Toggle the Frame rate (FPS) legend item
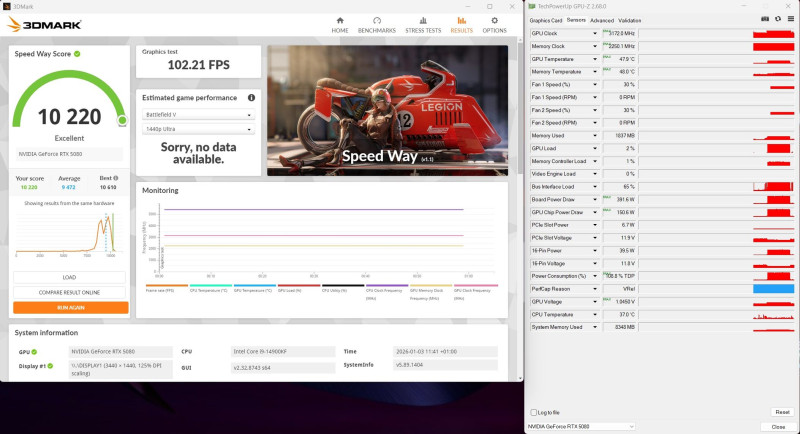The width and height of the screenshot is (800, 434). 166,288
